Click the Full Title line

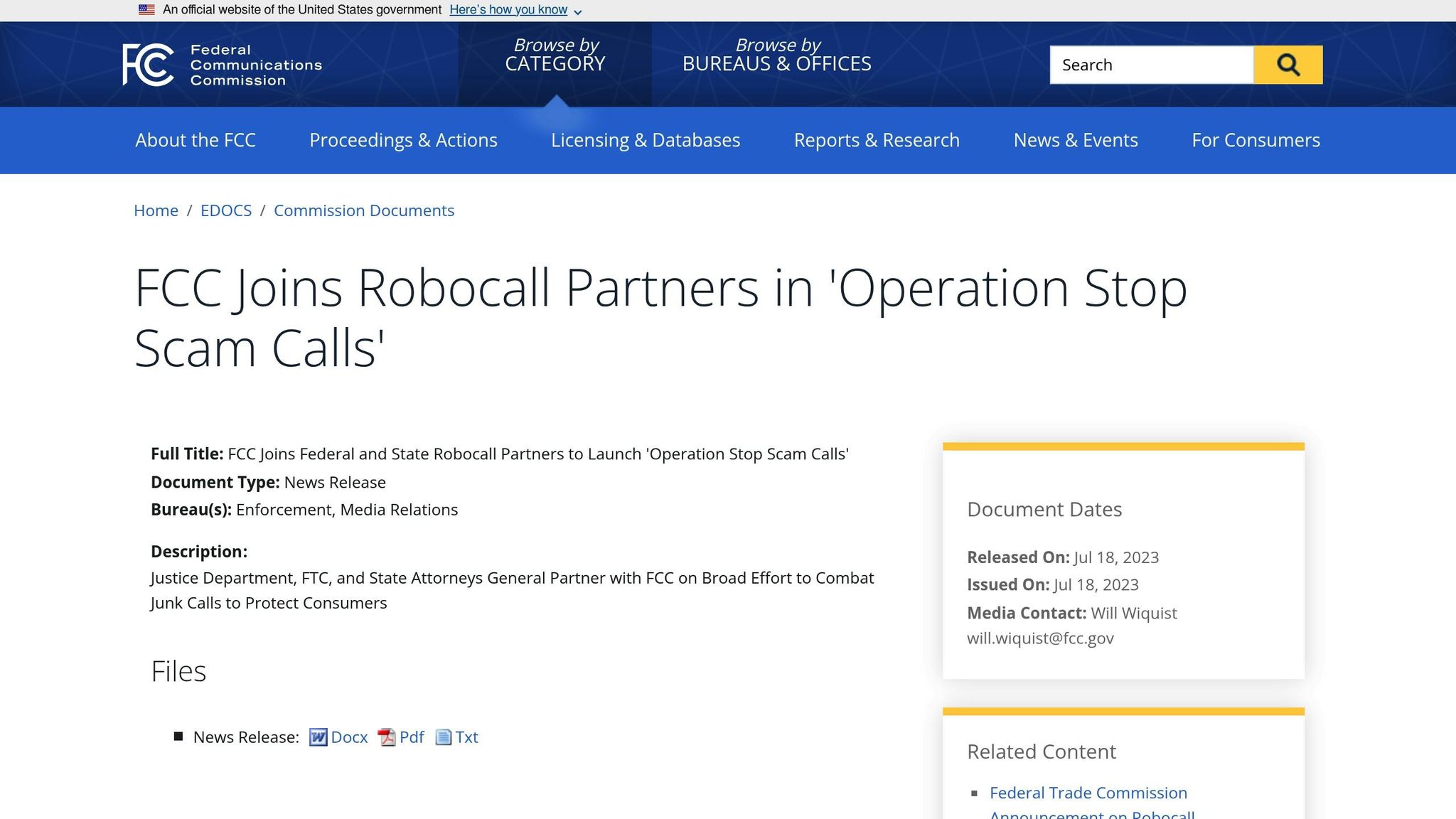(500, 454)
